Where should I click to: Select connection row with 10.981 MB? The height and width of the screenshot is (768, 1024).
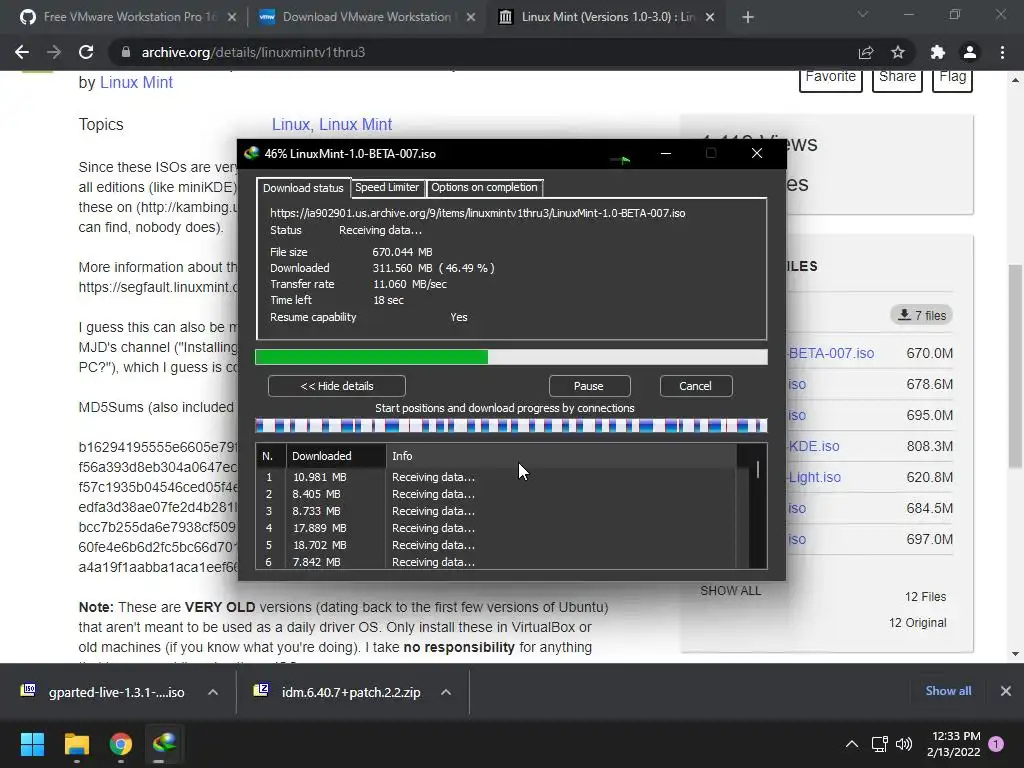click(x=496, y=477)
